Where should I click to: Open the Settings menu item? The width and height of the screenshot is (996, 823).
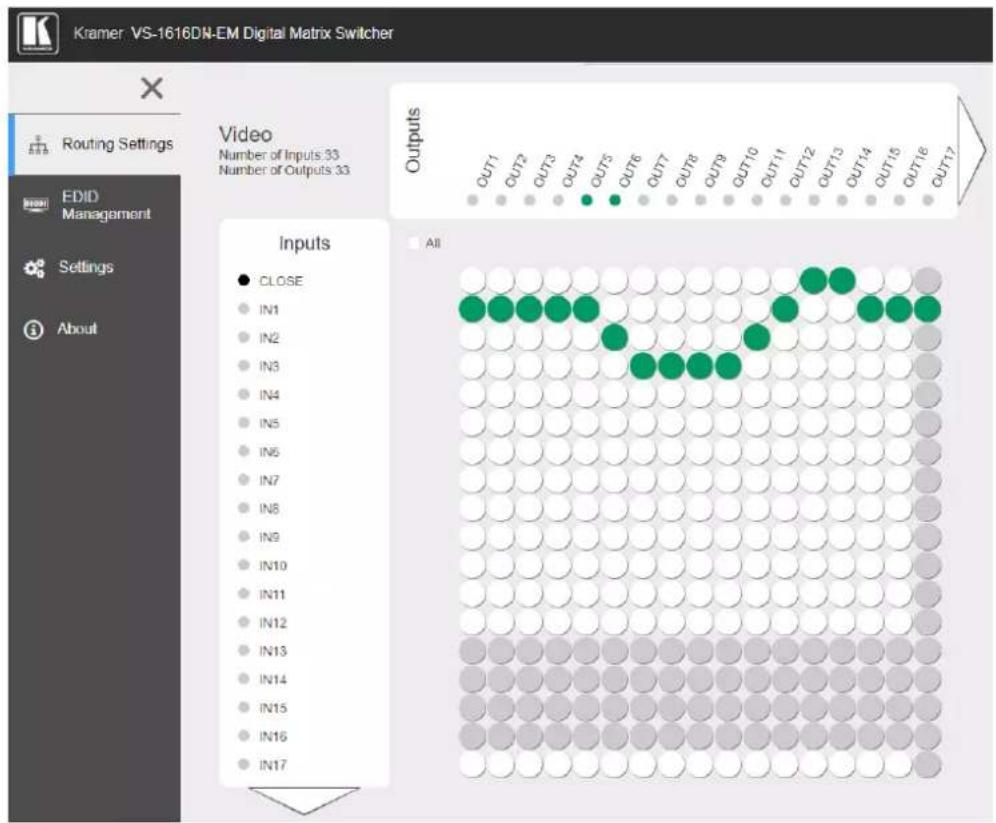tap(86, 267)
